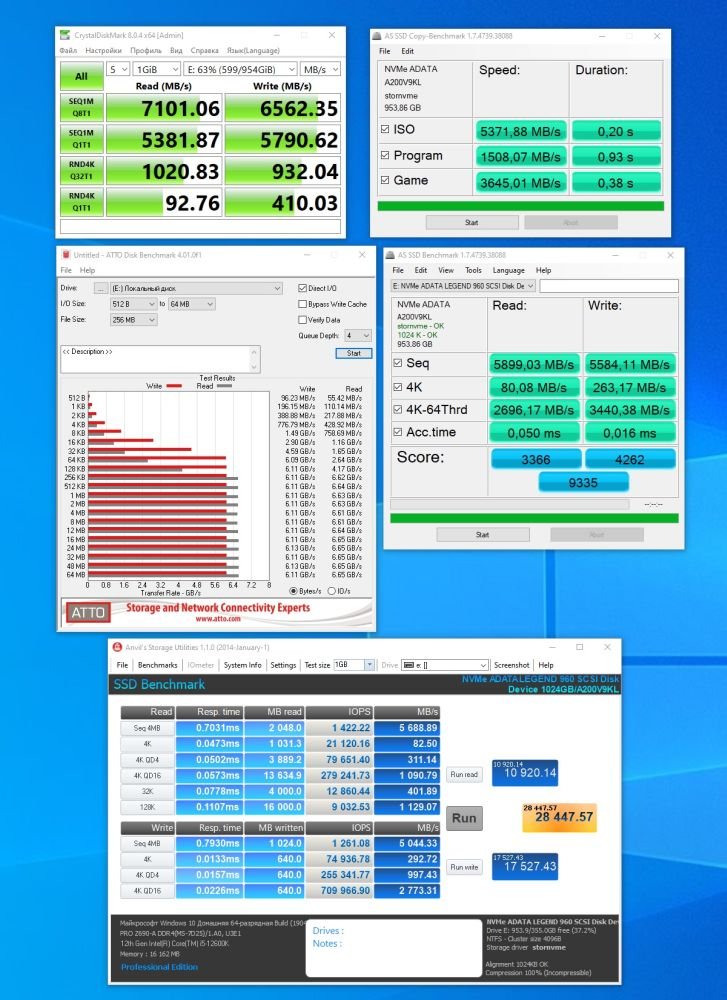The image size is (727, 1000).
Task: Click Screenshot in Anvil's toolbar
Action: pos(512,665)
